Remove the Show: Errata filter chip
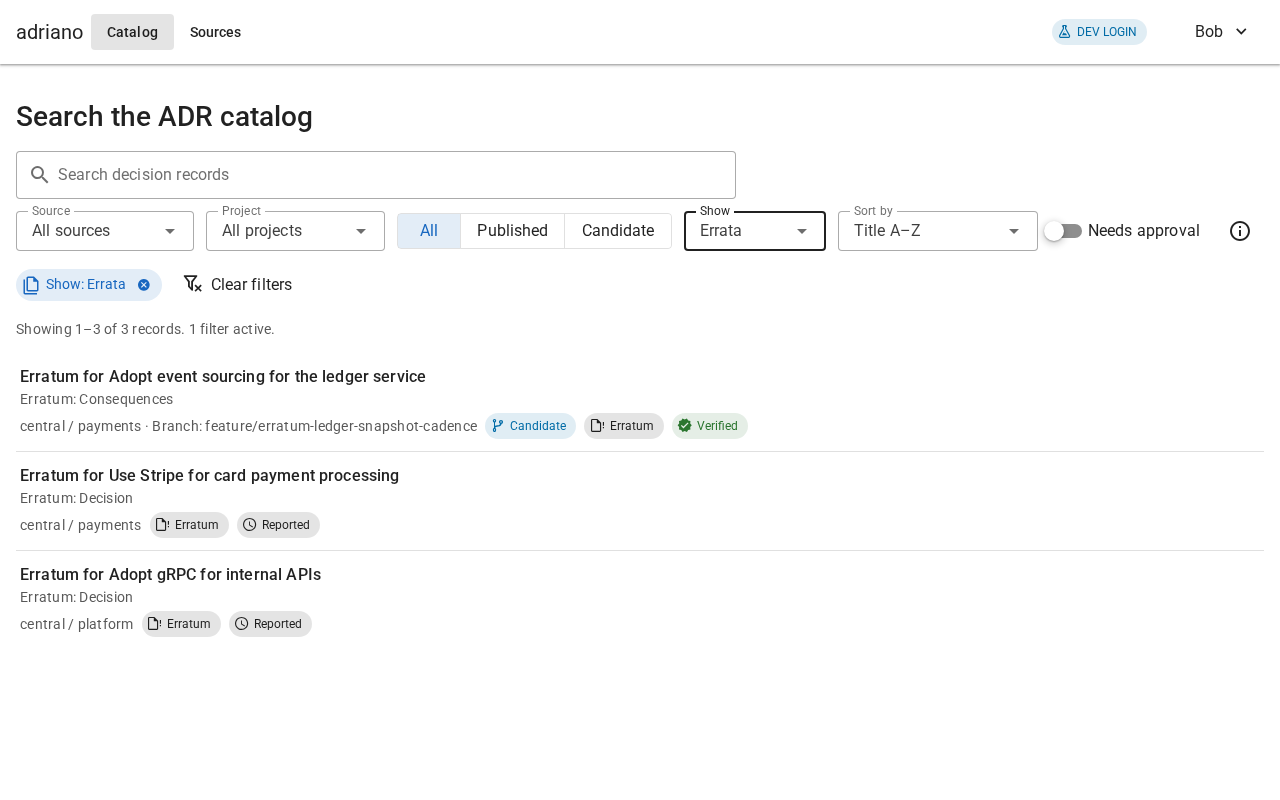1280x800 pixels. 144,285
